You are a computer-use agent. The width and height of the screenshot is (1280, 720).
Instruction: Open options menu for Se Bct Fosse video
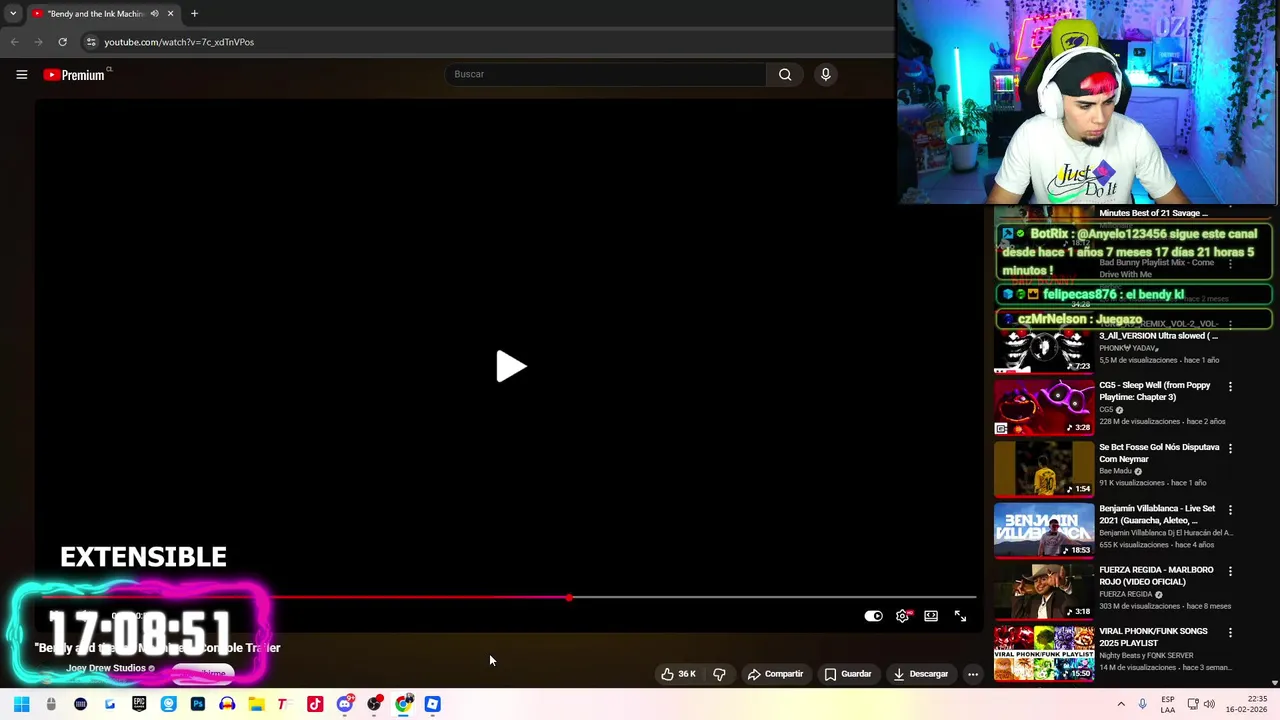(1230, 448)
